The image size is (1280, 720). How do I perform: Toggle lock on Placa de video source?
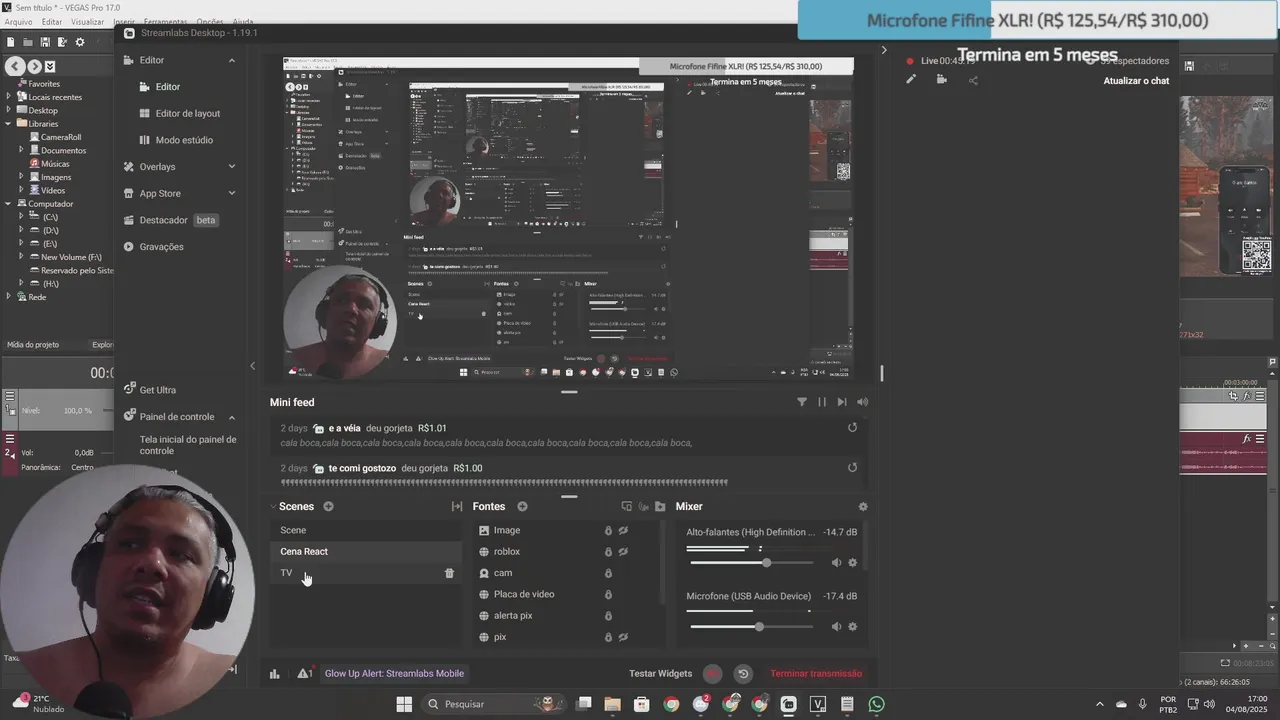pyautogui.click(x=608, y=594)
